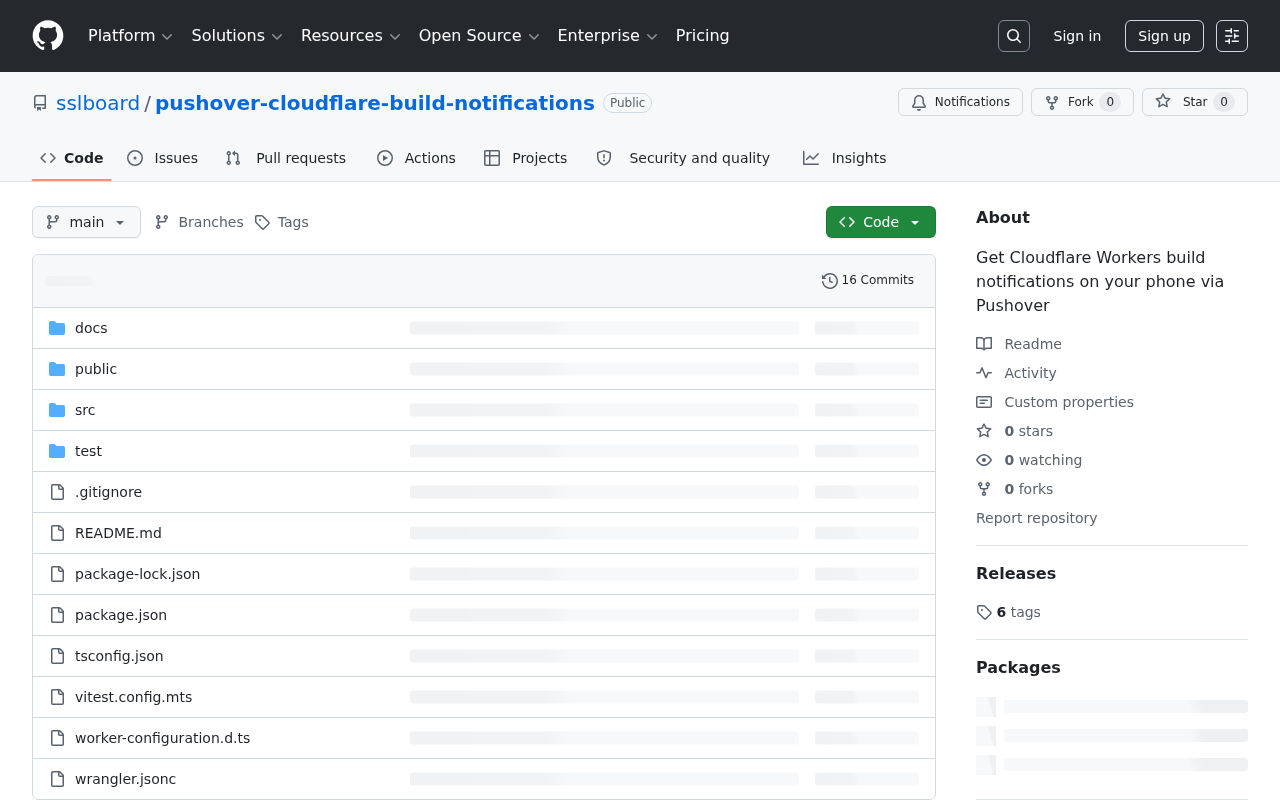Switch to the Issues tab
This screenshot has width=1280, height=800.
click(x=163, y=158)
